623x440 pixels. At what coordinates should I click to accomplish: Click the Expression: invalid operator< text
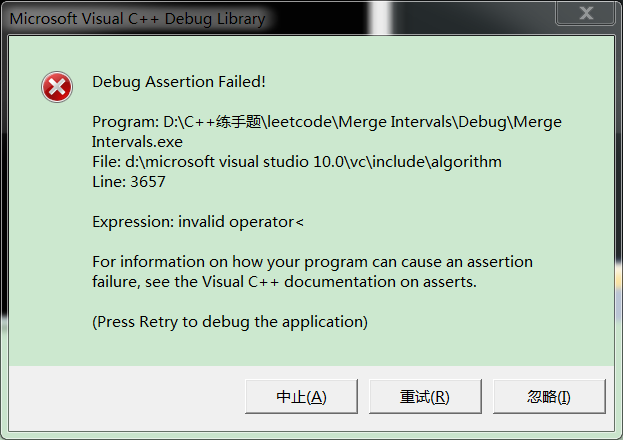pos(198,222)
